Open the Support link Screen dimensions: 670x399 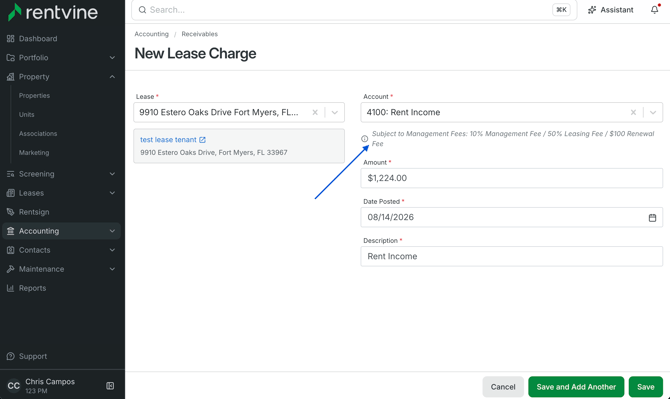coord(33,356)
